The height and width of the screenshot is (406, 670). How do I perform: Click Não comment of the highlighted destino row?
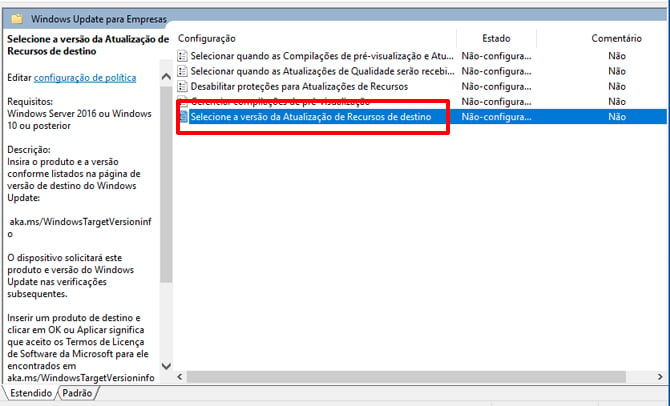617,117
